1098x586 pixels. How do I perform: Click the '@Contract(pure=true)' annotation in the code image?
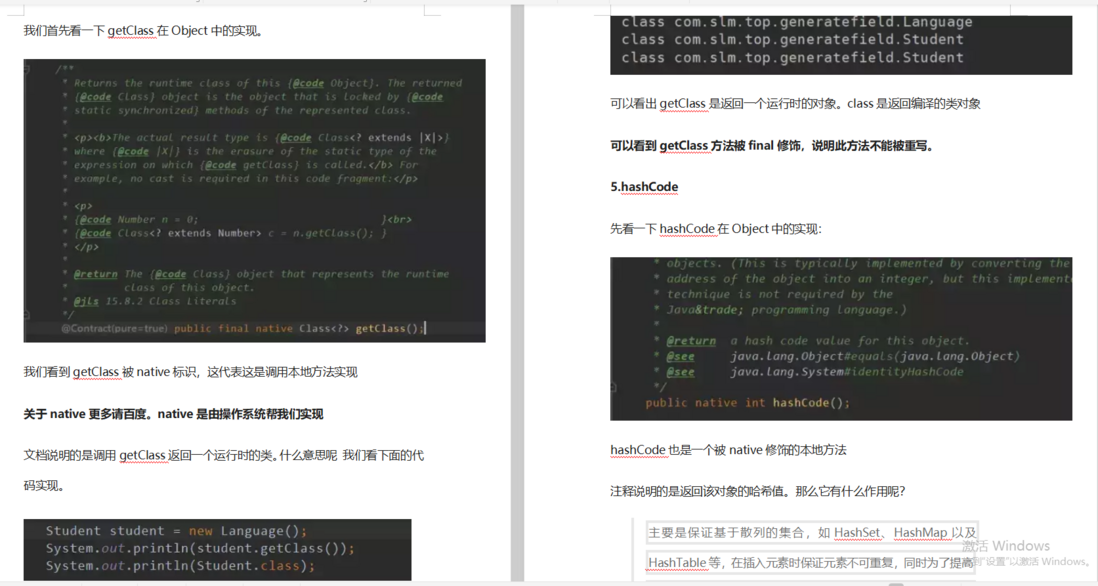114,328
